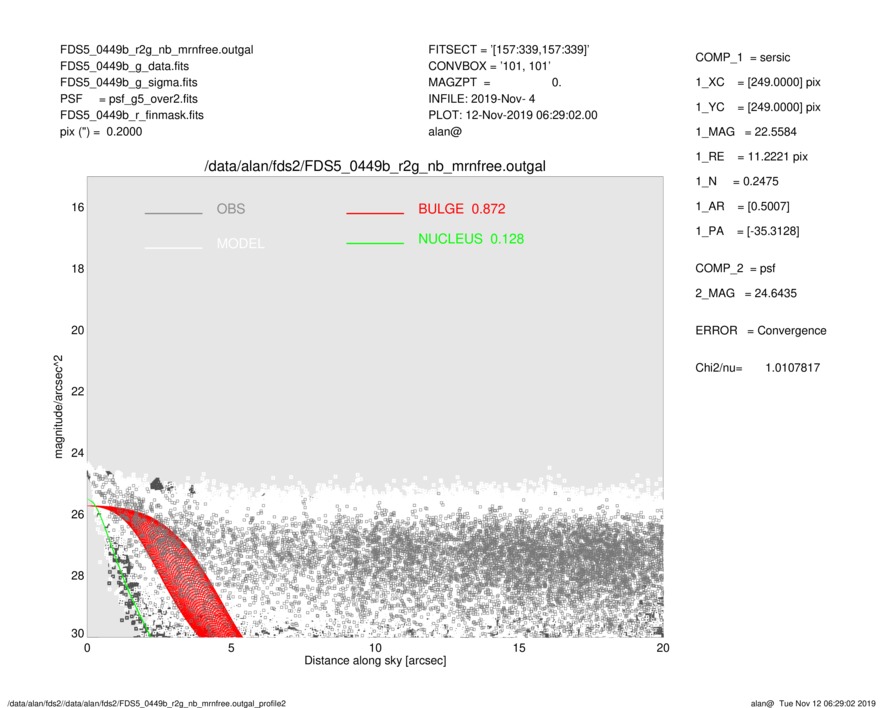Click the footer timestamp Tue Nov 12 06:29:02 2019
885x708 pixels.
(827, 703)
